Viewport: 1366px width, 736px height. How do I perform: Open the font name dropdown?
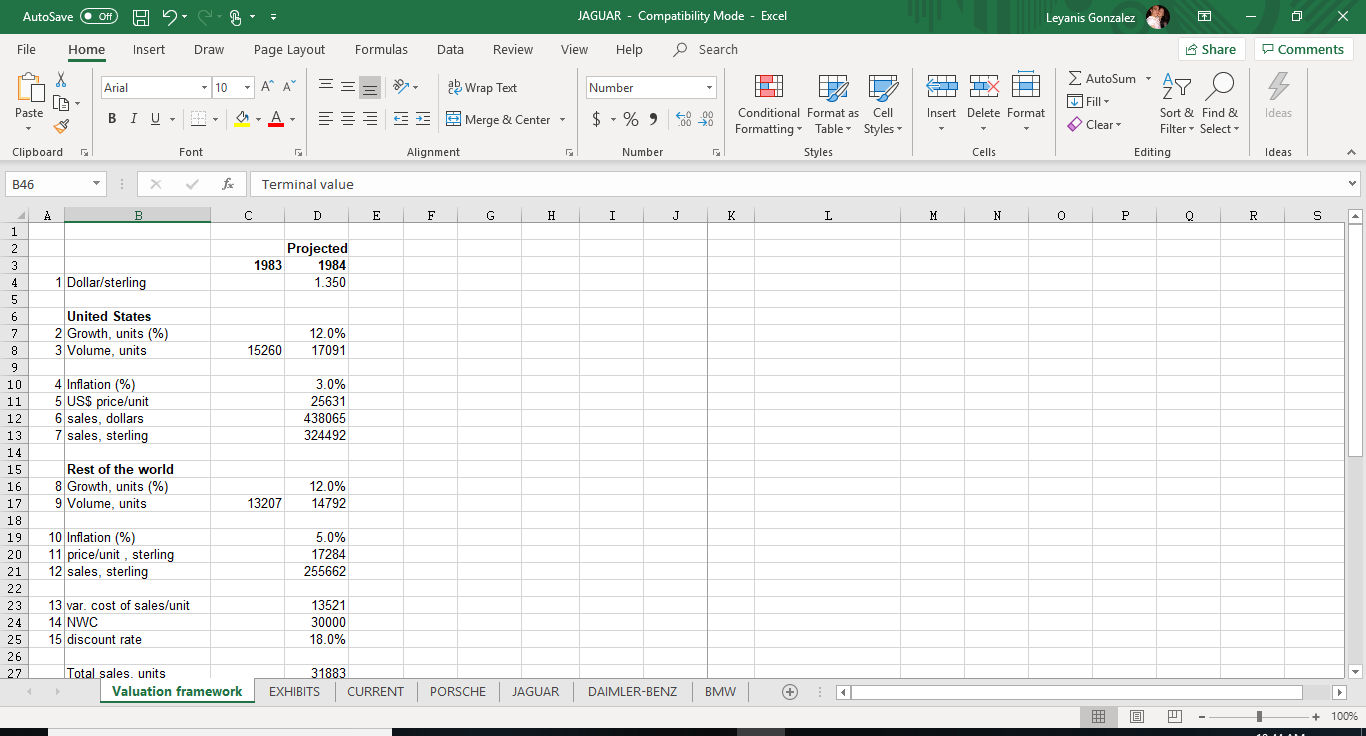[205, 88]
